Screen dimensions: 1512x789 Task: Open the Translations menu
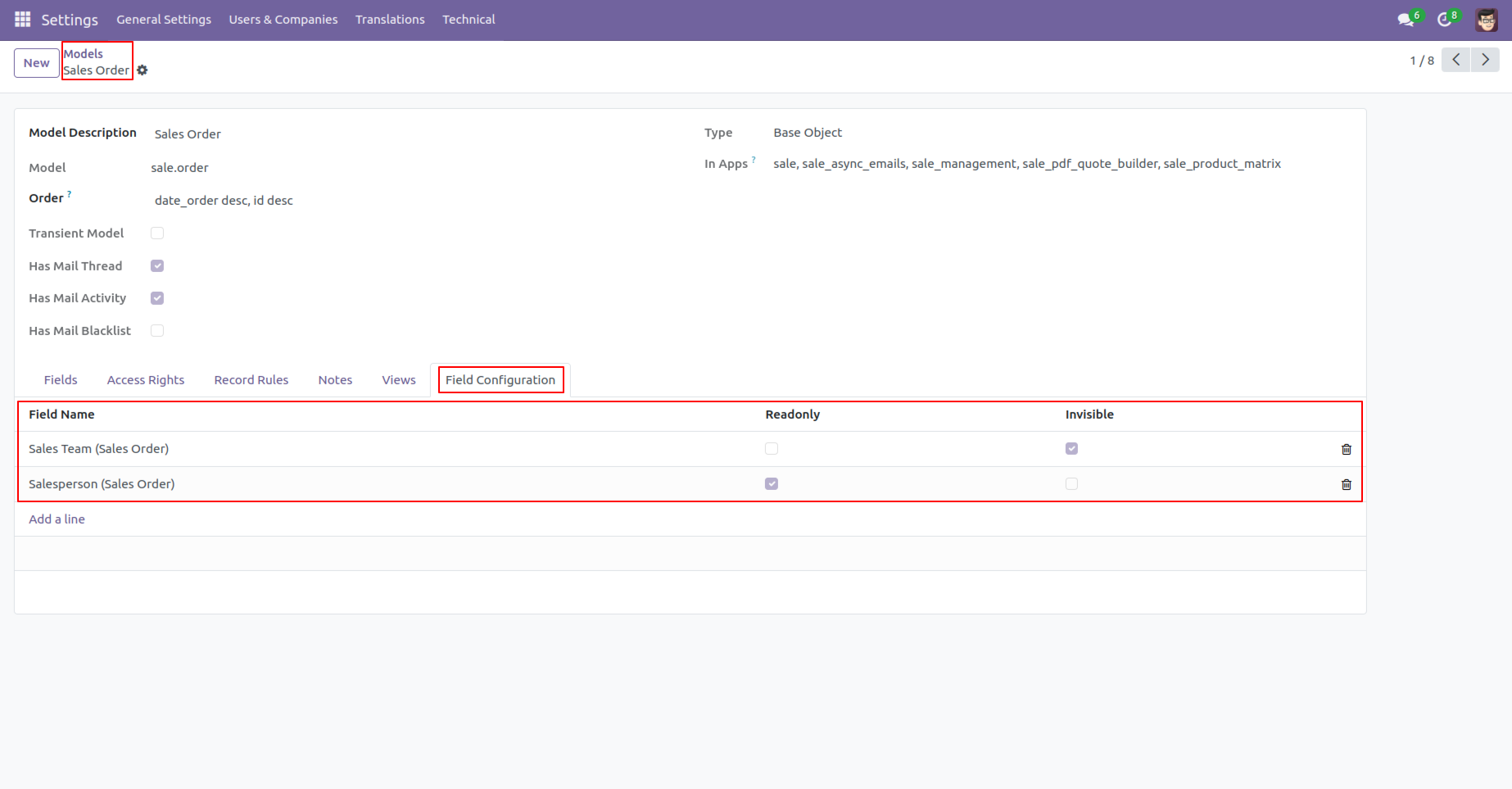pos(390,19)
